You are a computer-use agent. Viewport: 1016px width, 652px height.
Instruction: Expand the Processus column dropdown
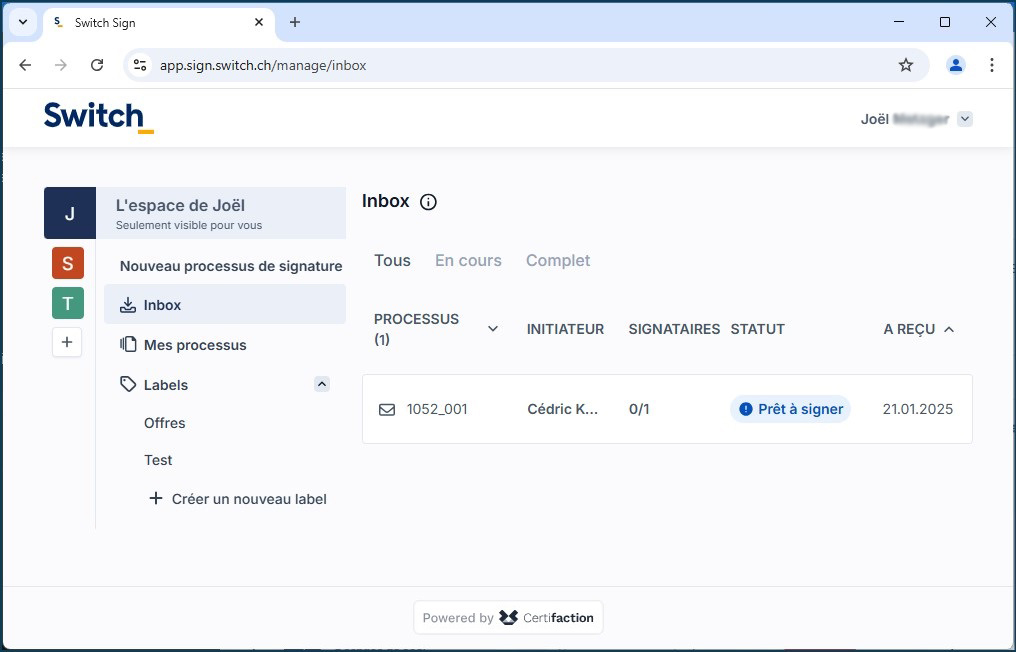[492, 329]
